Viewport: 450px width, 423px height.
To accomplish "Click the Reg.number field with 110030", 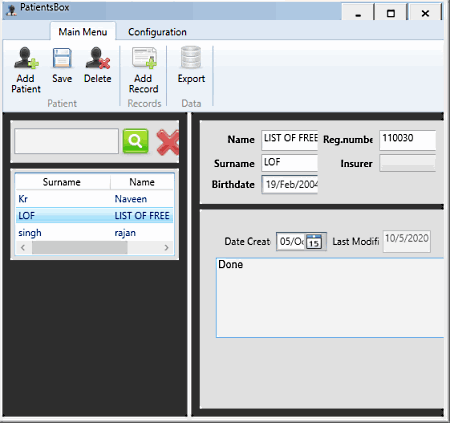I will pyautogui.click(x=407, y=140).
